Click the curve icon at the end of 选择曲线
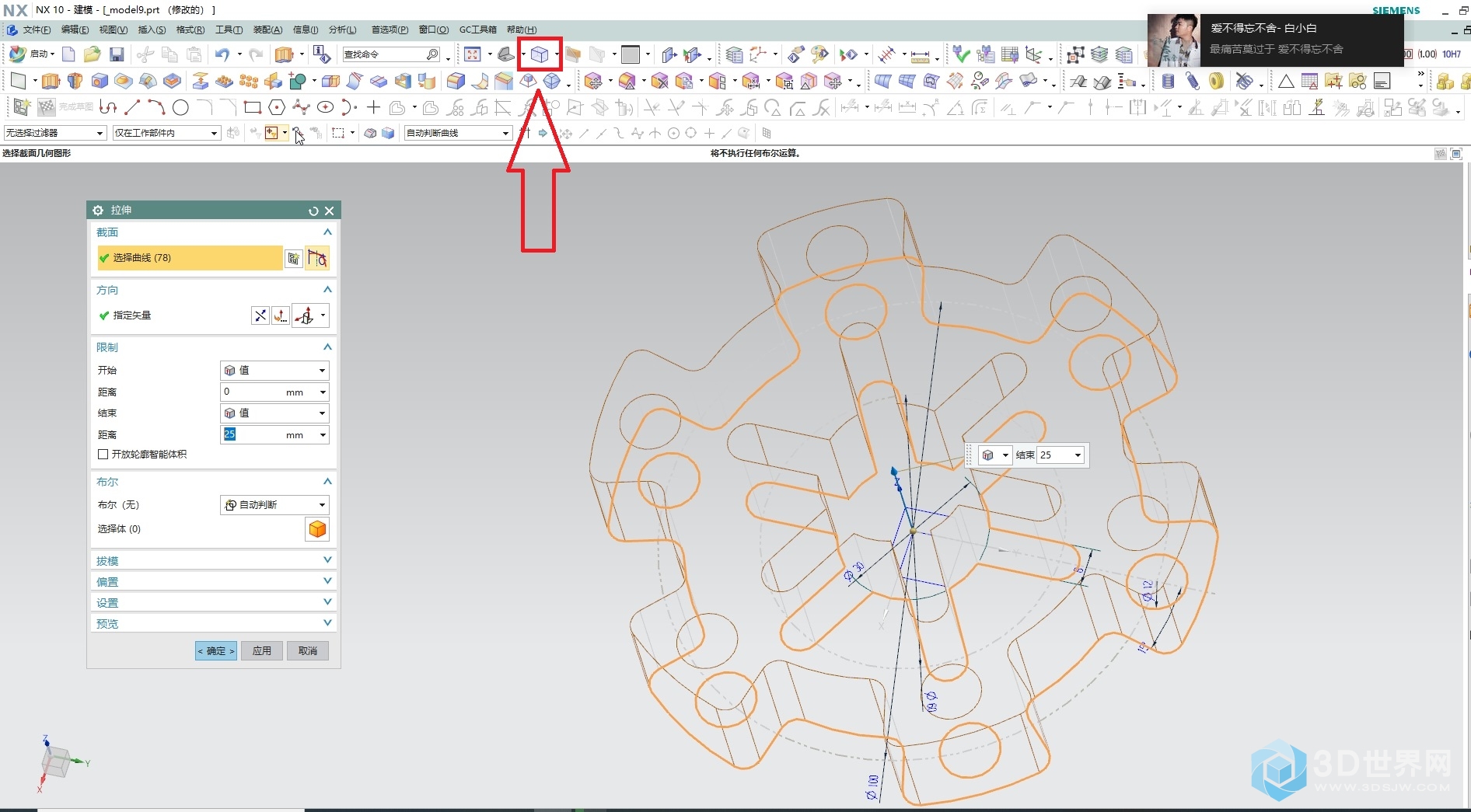This screenshot has width=1471, height=812. 317,258
